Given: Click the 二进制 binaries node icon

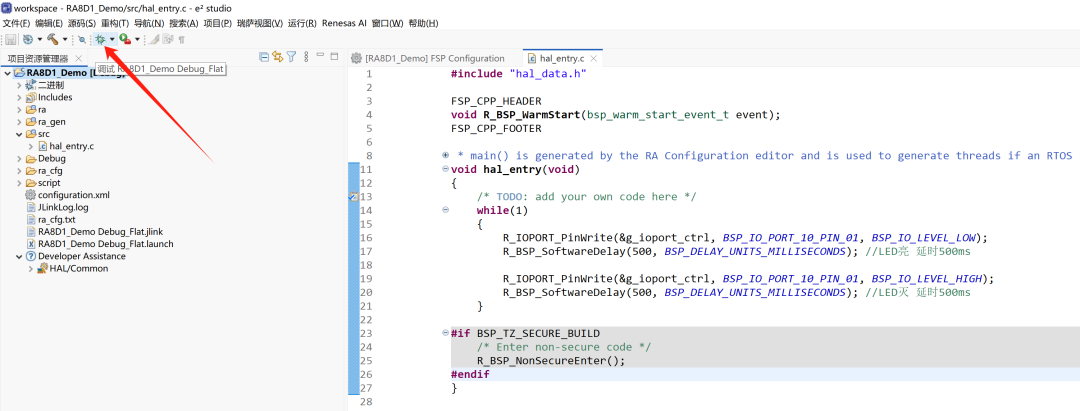Looking at the screenshot, I should [x=30, y=85].
